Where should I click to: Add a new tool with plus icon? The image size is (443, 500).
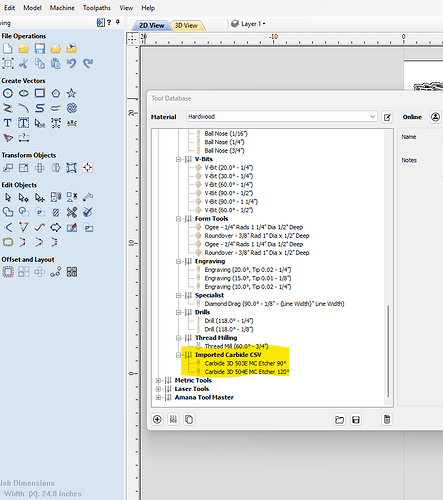point(157,419)
